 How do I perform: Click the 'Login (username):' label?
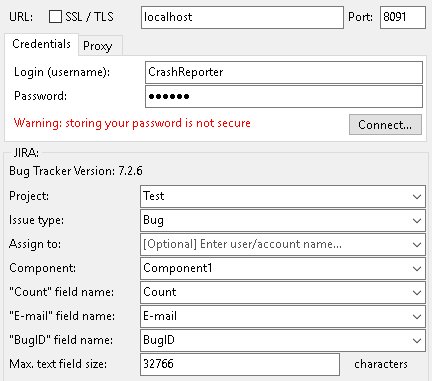tap(62, 72)
